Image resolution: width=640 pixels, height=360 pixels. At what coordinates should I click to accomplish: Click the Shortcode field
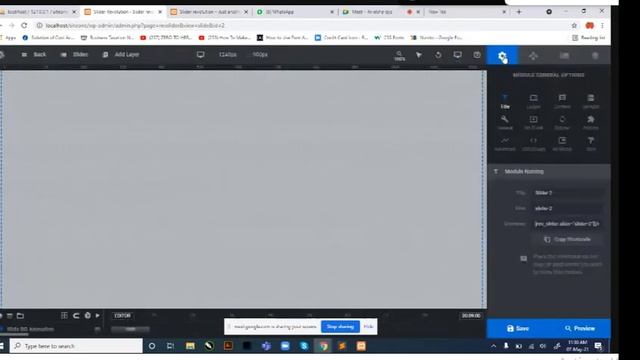click(567, 224)
